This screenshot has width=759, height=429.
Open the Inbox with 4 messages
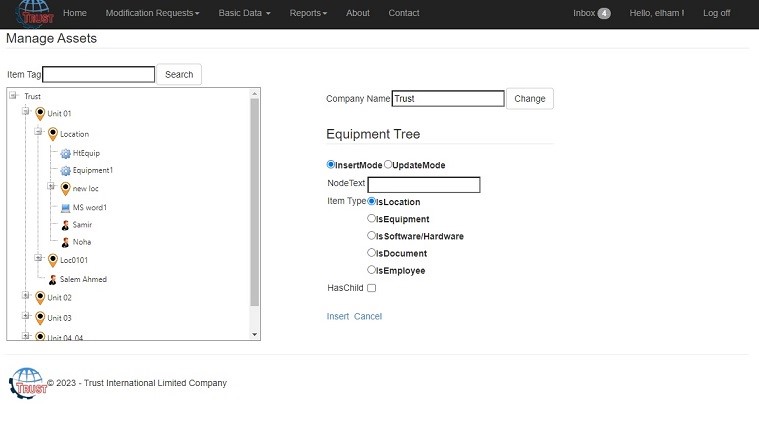click(591, 13)
